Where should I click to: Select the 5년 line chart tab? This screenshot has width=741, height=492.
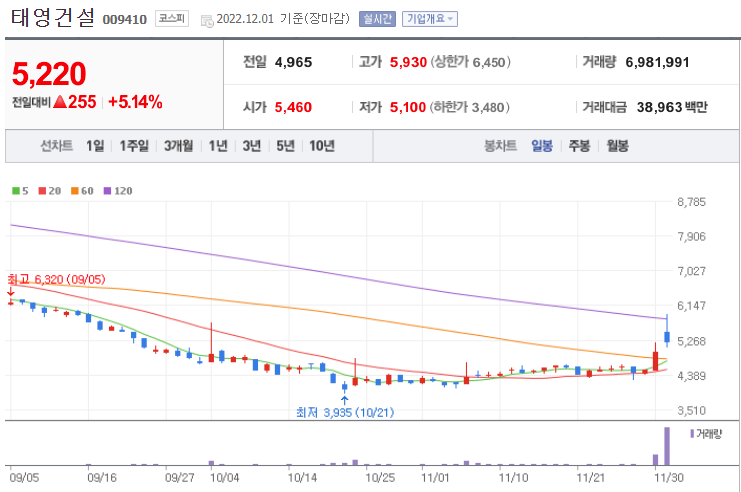[285, 146]
